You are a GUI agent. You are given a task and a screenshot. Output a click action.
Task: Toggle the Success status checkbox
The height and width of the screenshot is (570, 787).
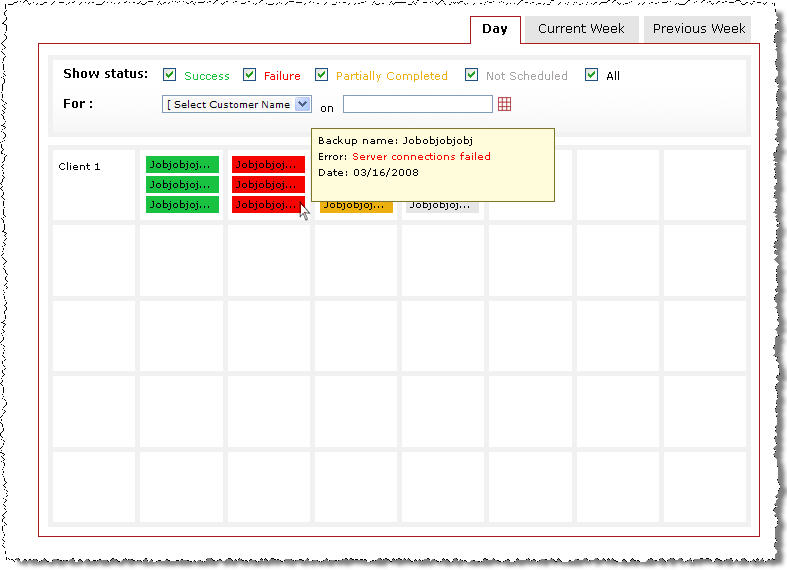[170, 75]
